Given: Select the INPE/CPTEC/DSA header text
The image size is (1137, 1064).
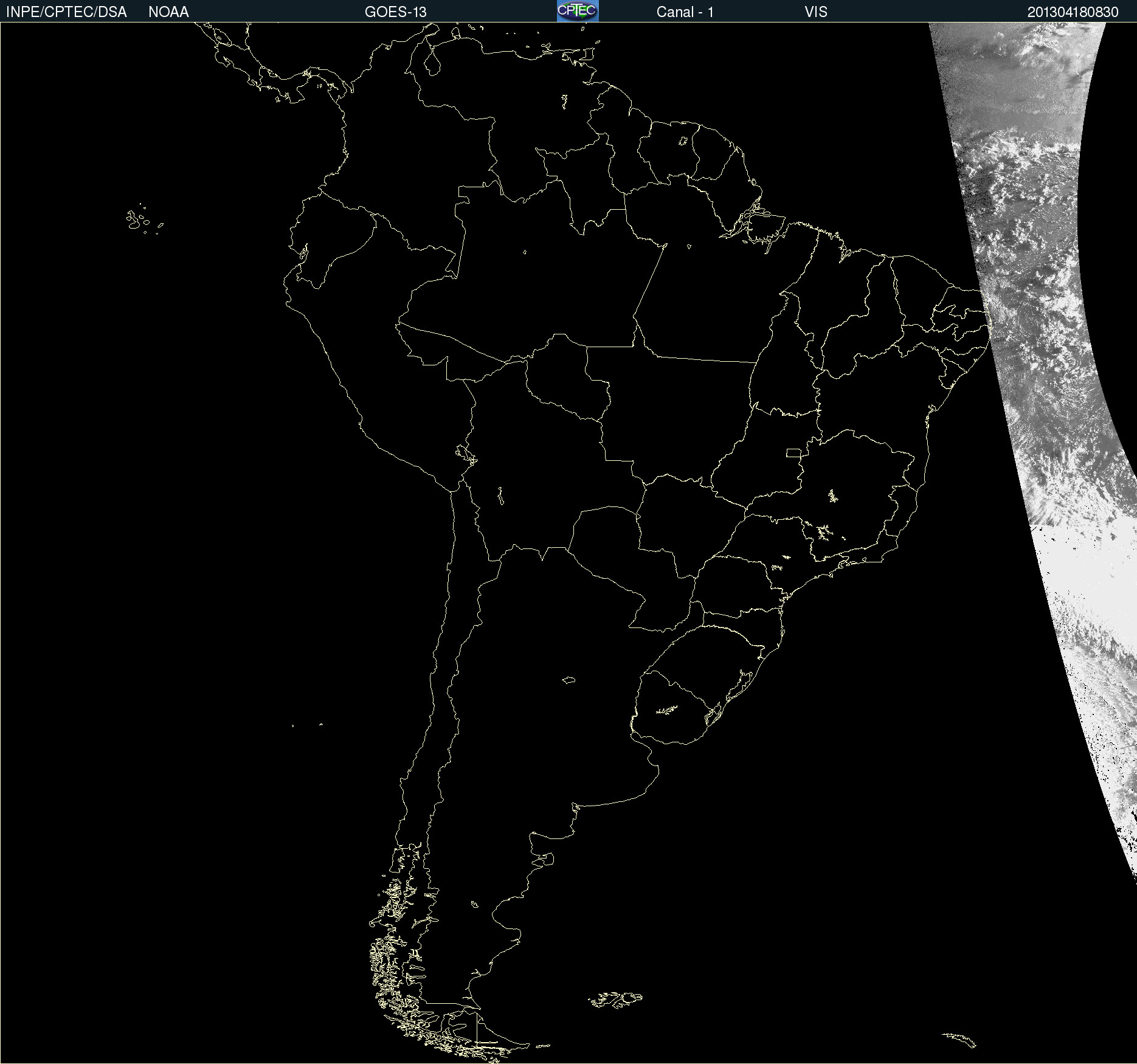Looking at the screenshot, I should pos(66,12).
